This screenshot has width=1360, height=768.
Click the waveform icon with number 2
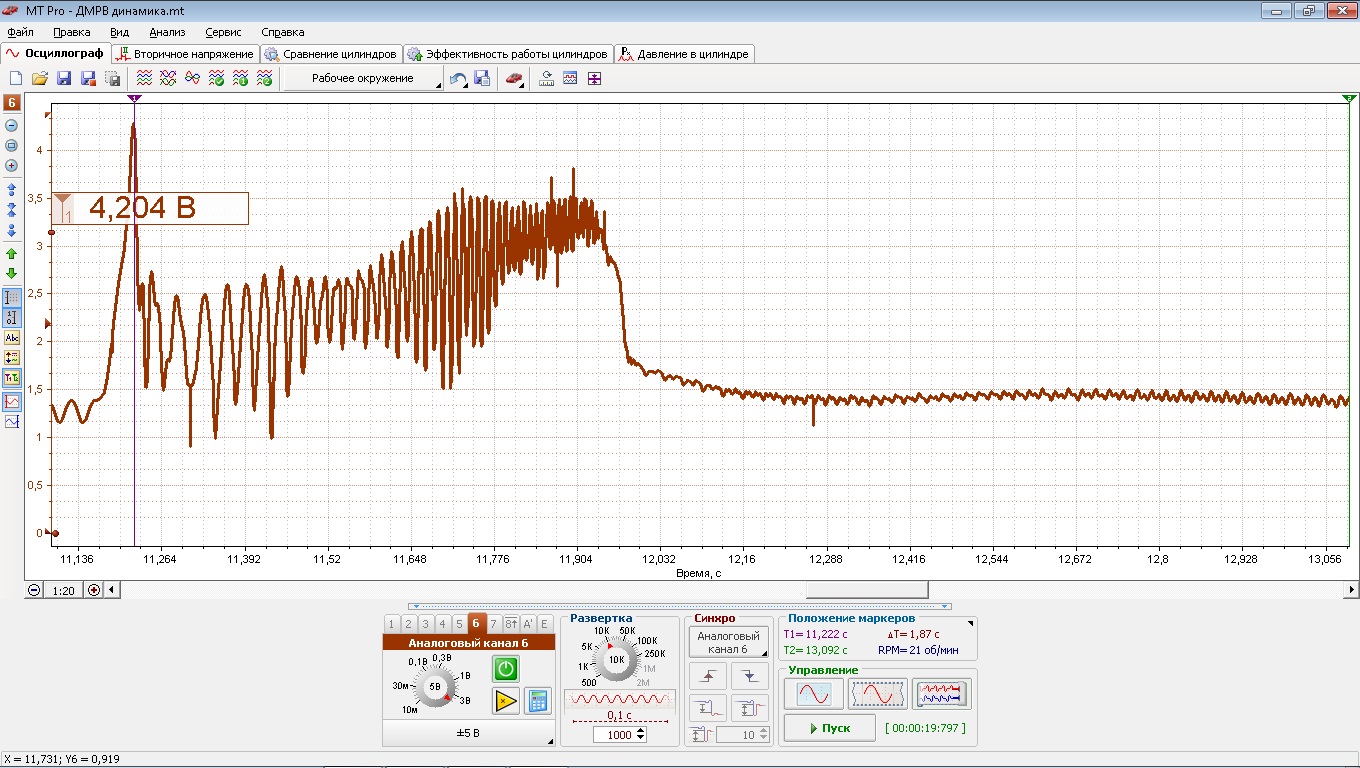coord(265,78)
